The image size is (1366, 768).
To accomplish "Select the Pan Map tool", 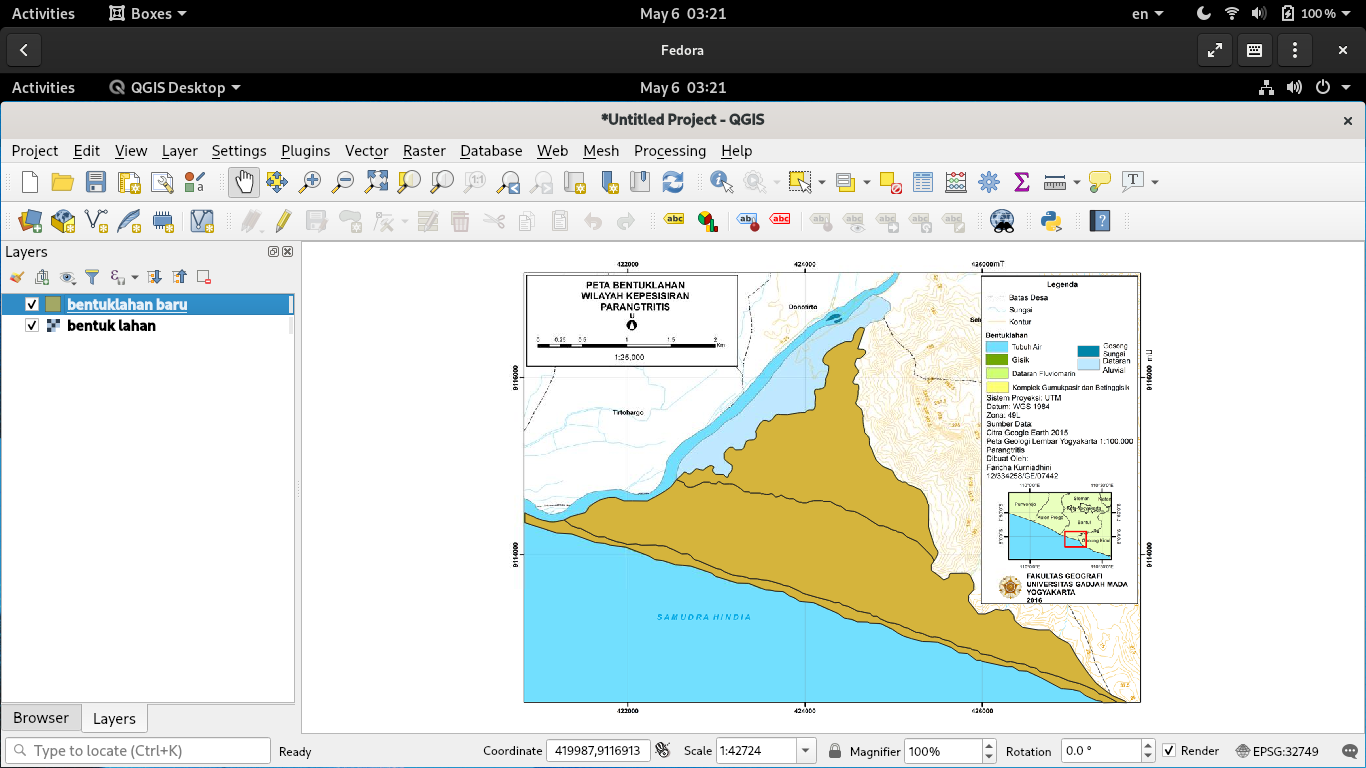I will coord(243,182).
